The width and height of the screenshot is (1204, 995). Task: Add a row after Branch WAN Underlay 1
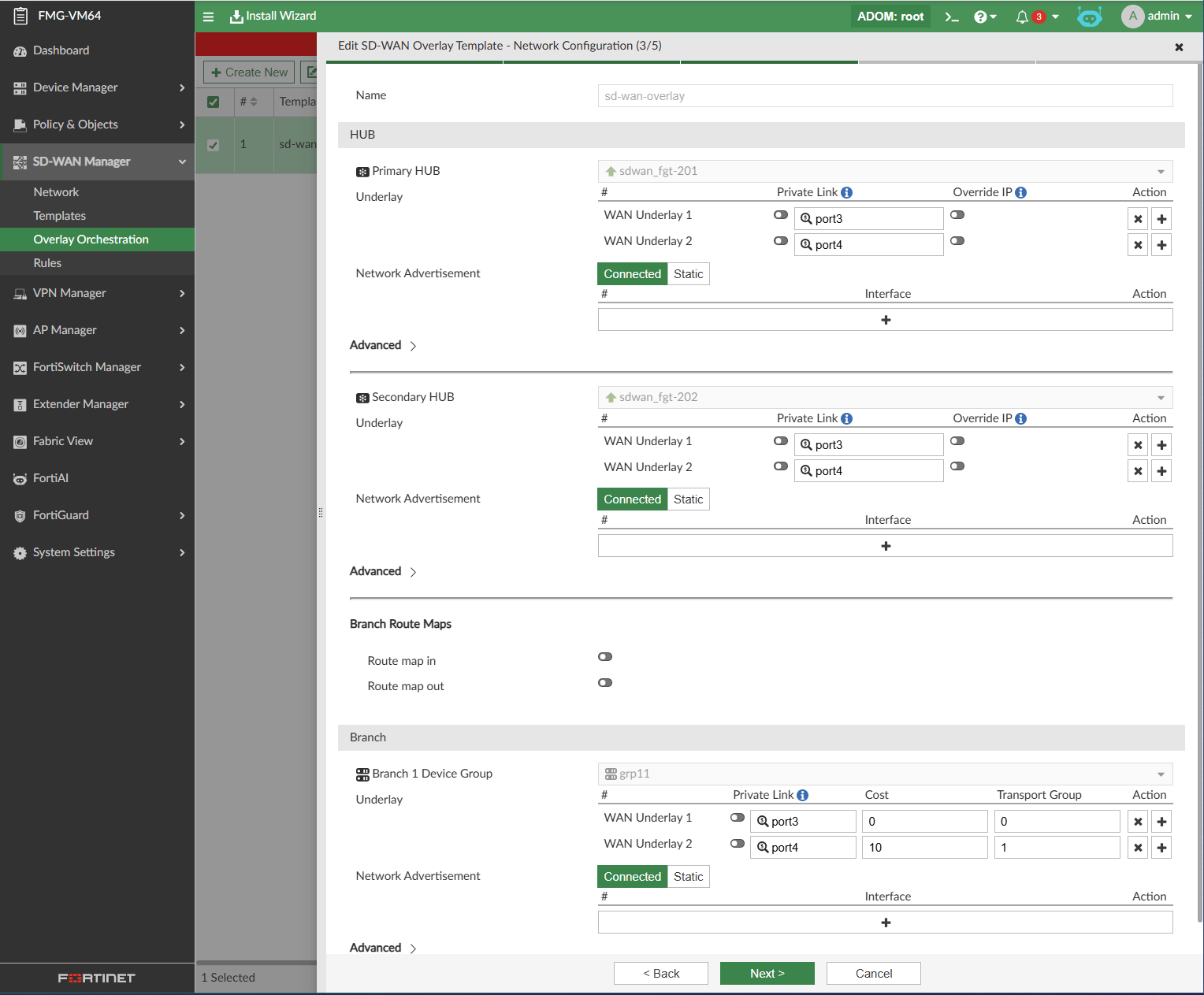click(1161, 822)
